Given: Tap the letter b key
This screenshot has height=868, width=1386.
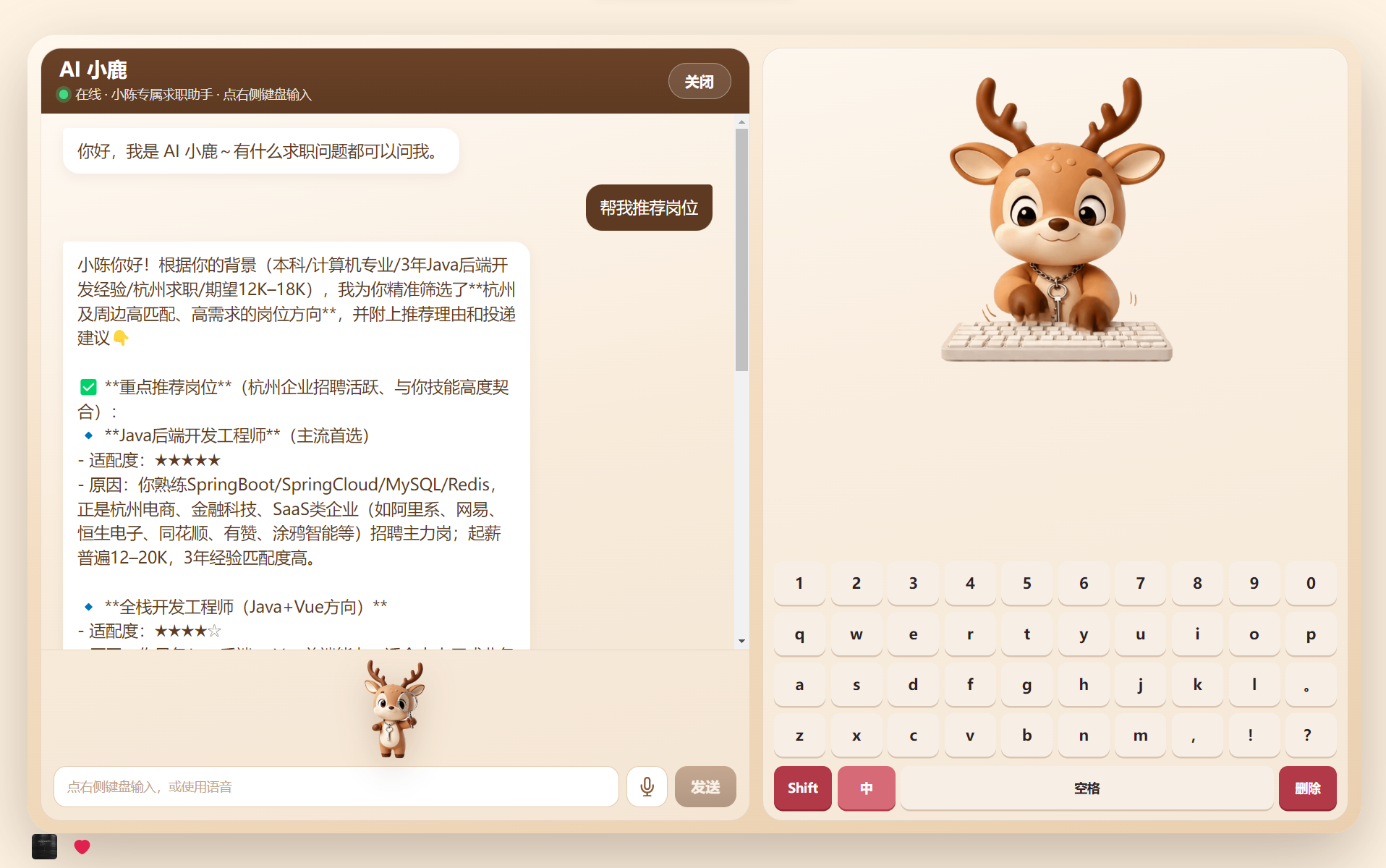Looking at the screenshot, I should [x=1026, y=735].
